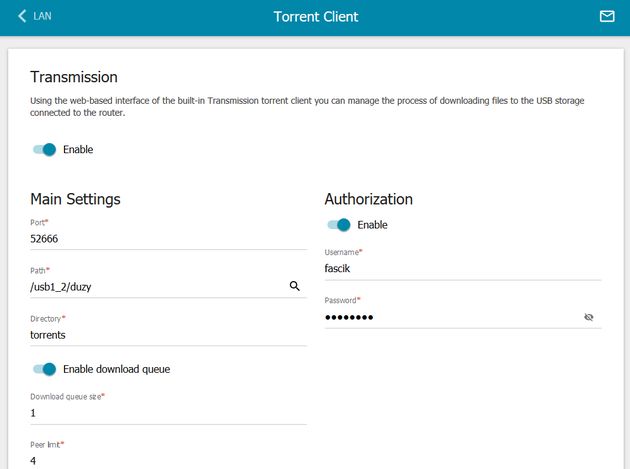
Task: Click the Port field showing 52666
Action: (168, 239)
